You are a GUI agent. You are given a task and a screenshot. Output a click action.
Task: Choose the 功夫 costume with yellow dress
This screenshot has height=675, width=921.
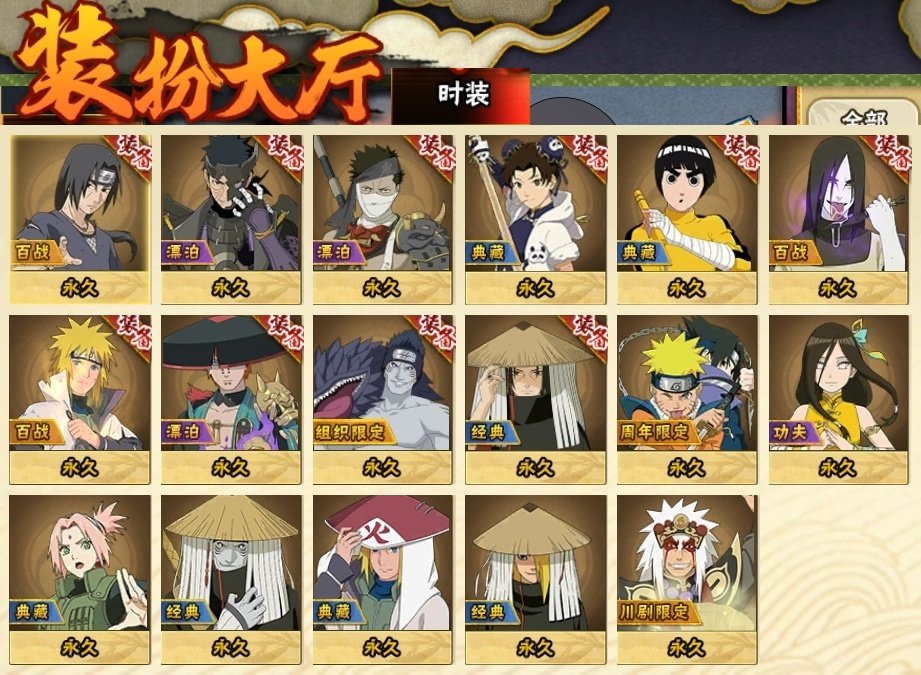pos(839,399)
